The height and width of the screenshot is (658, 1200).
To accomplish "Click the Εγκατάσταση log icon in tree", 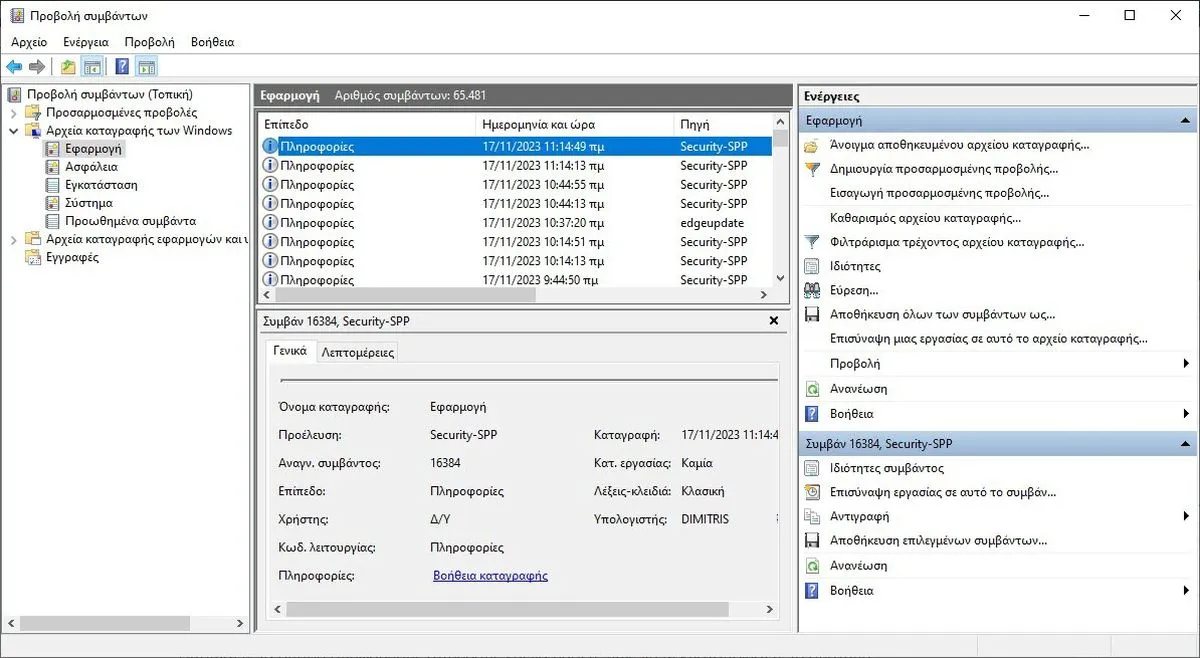I will click(x=53, y=185).
